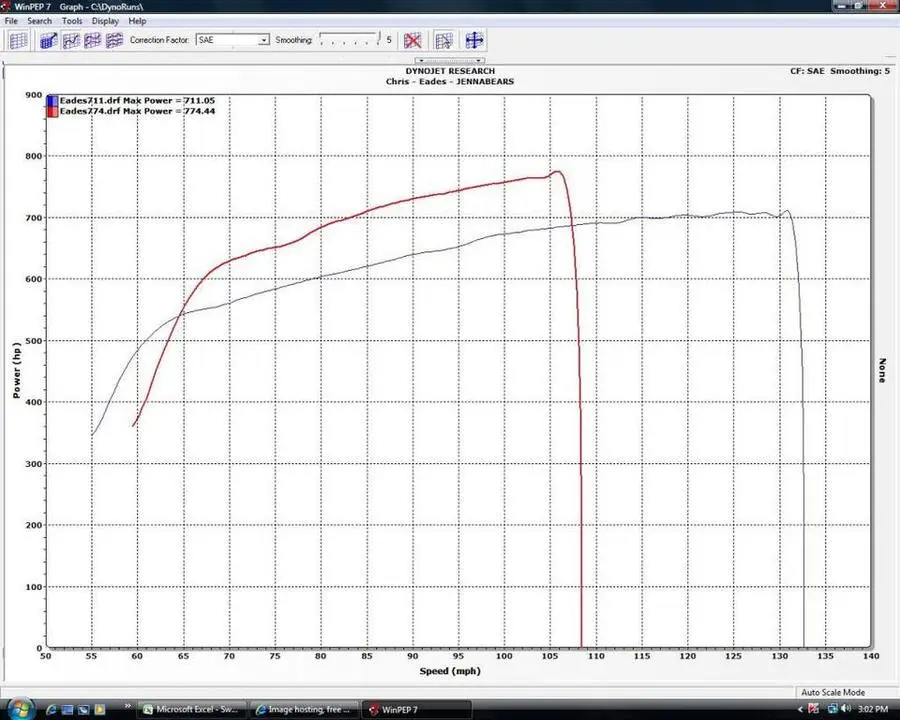Click the red security shield tray icon

tap(814, 709)
